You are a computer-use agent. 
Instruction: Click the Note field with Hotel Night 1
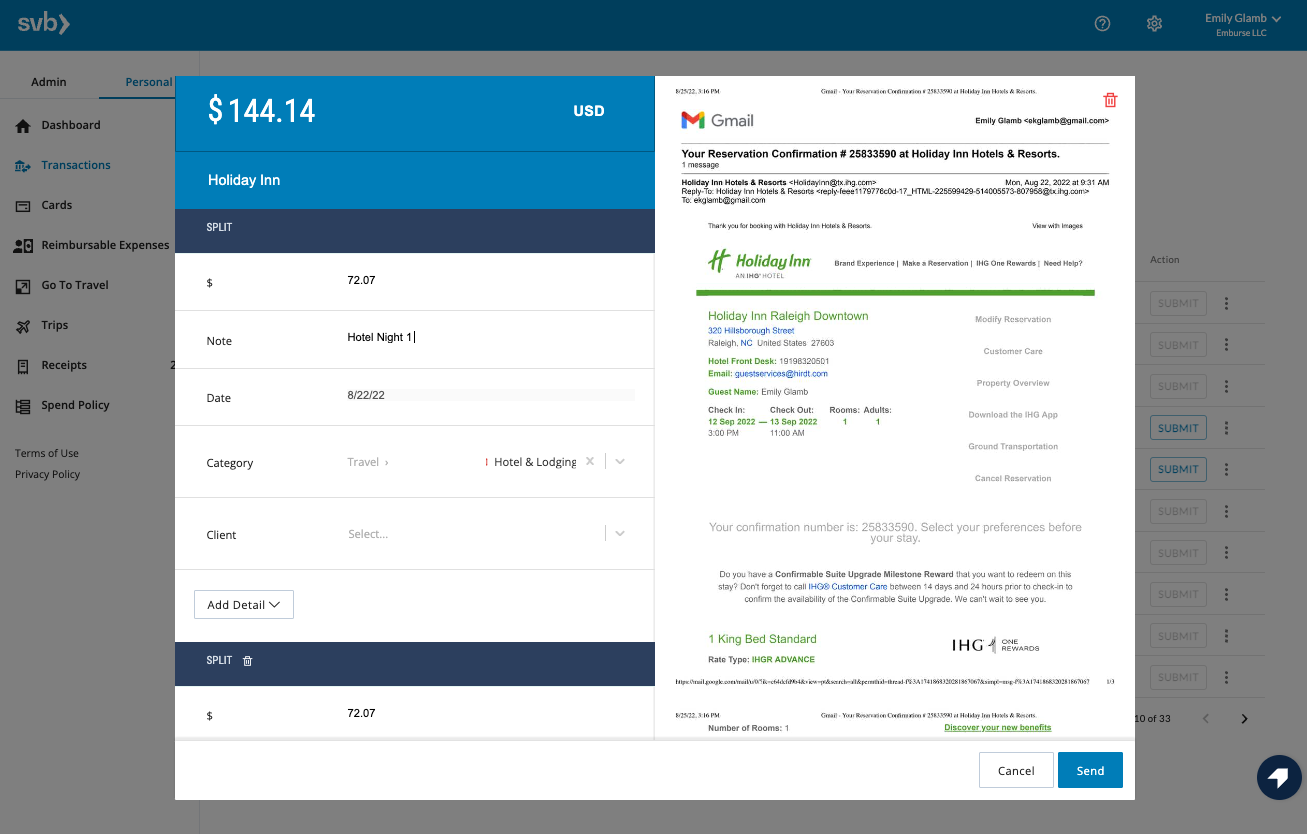[490, 337]
